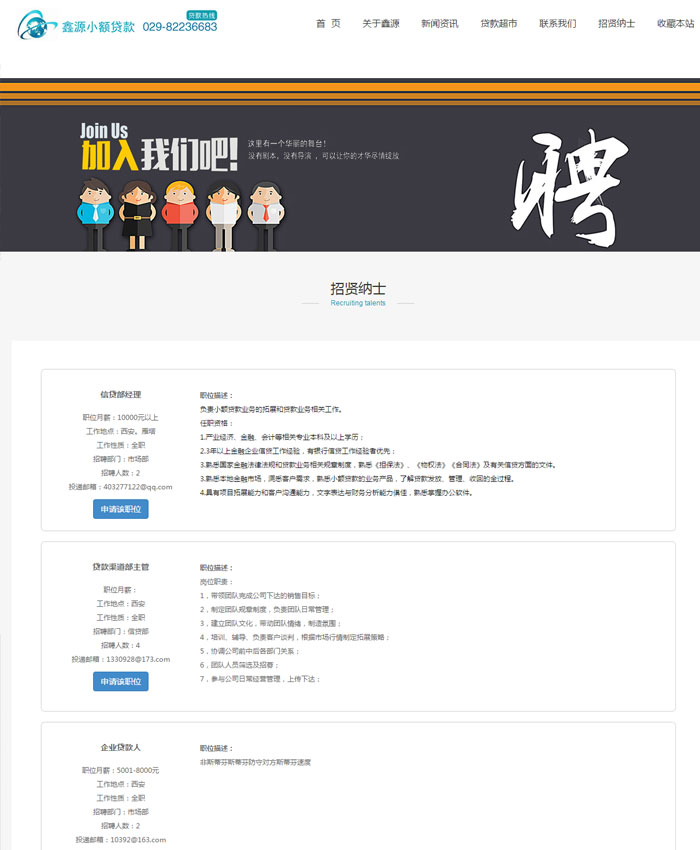The height and width of the screenshot is (850, 700).
Task: Apply for the 信贷部经理 position
Action: pos(120,509)
